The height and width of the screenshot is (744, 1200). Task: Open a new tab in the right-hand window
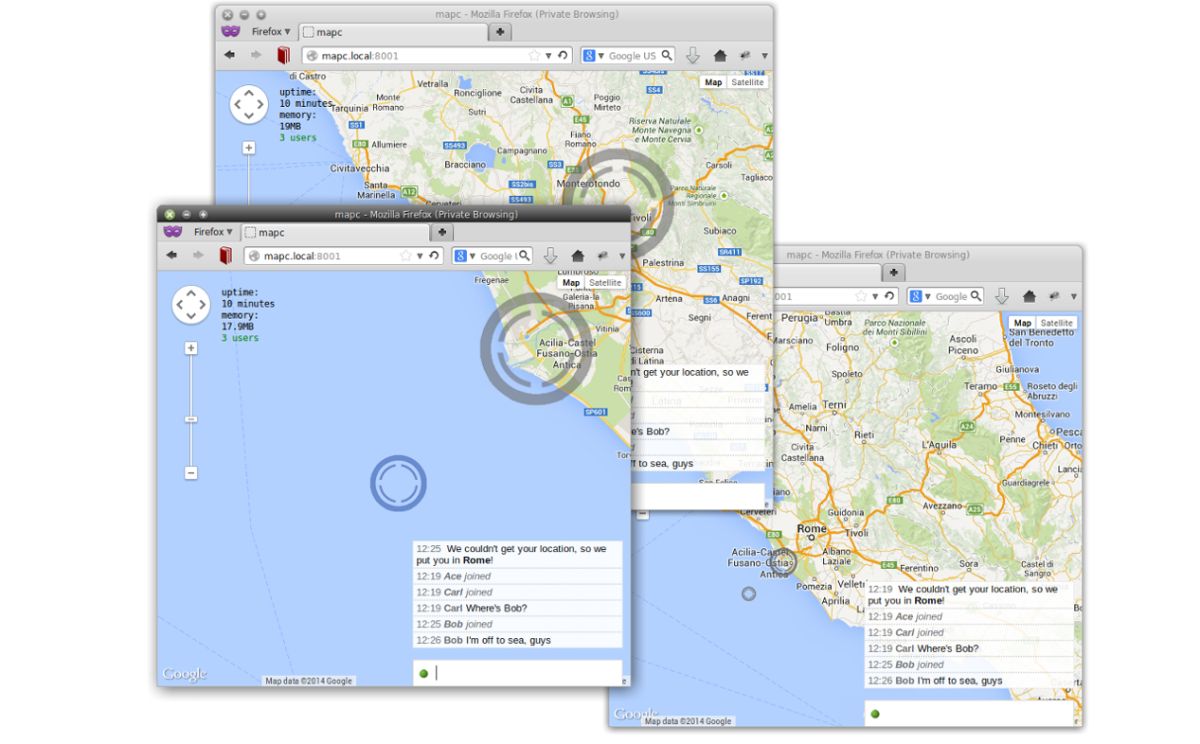coord(893,272)
